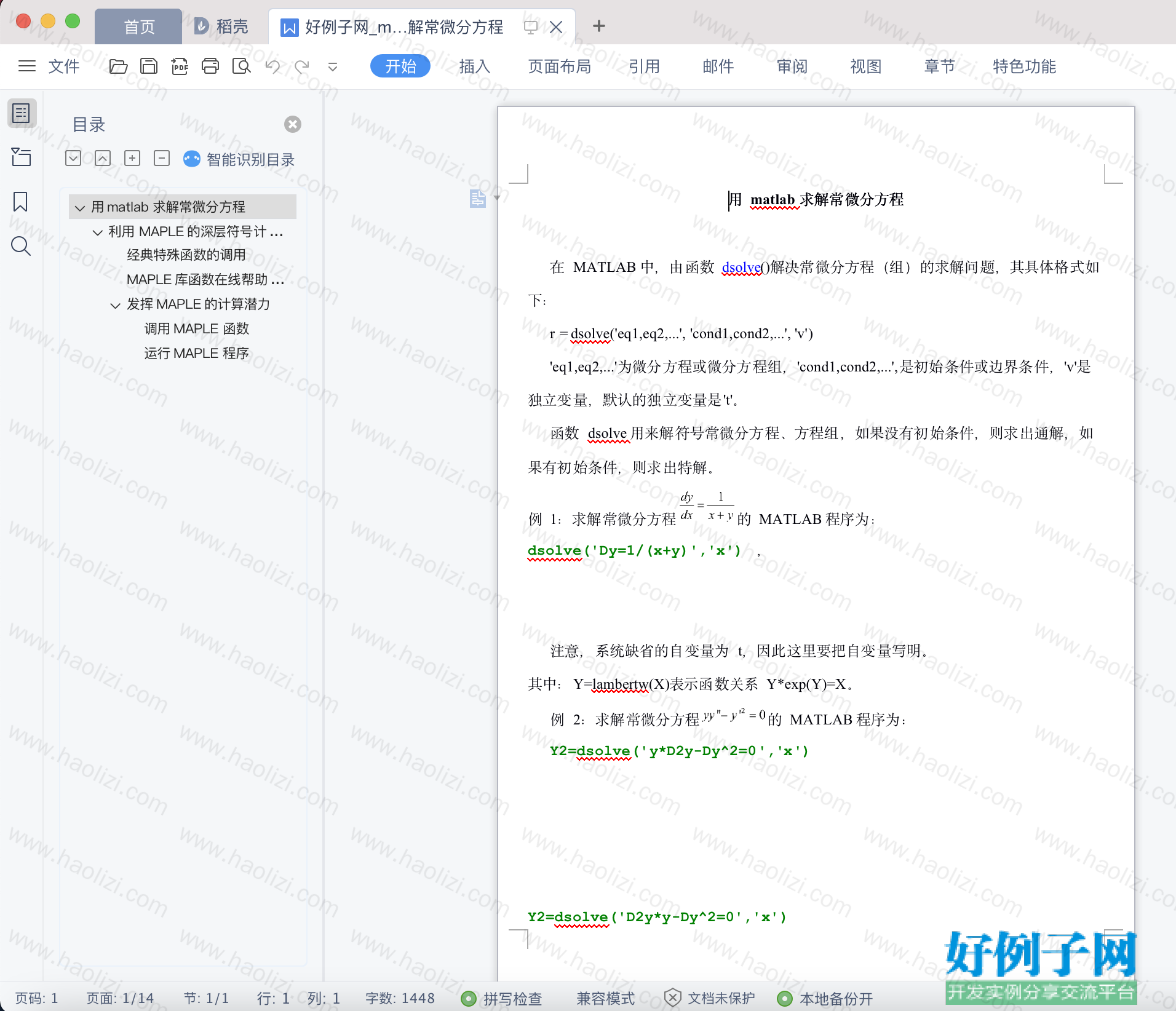Open the dropdown arrow next to paragraph icon
This screenshot has height=1011, width=1176.
click(x=496, y=198)
